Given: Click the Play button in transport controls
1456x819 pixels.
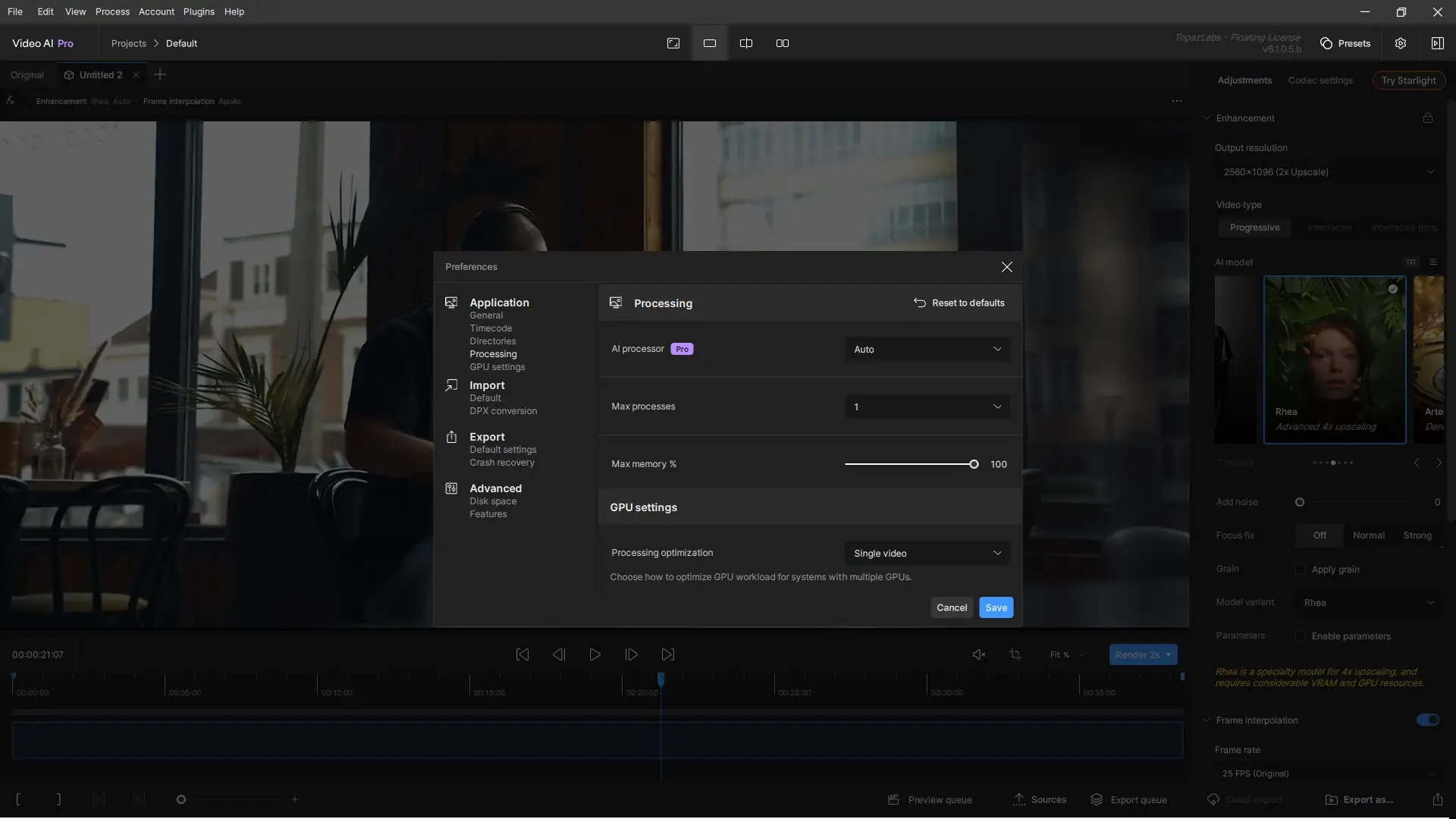Looking at the screenshot, I should pos(595,654).
